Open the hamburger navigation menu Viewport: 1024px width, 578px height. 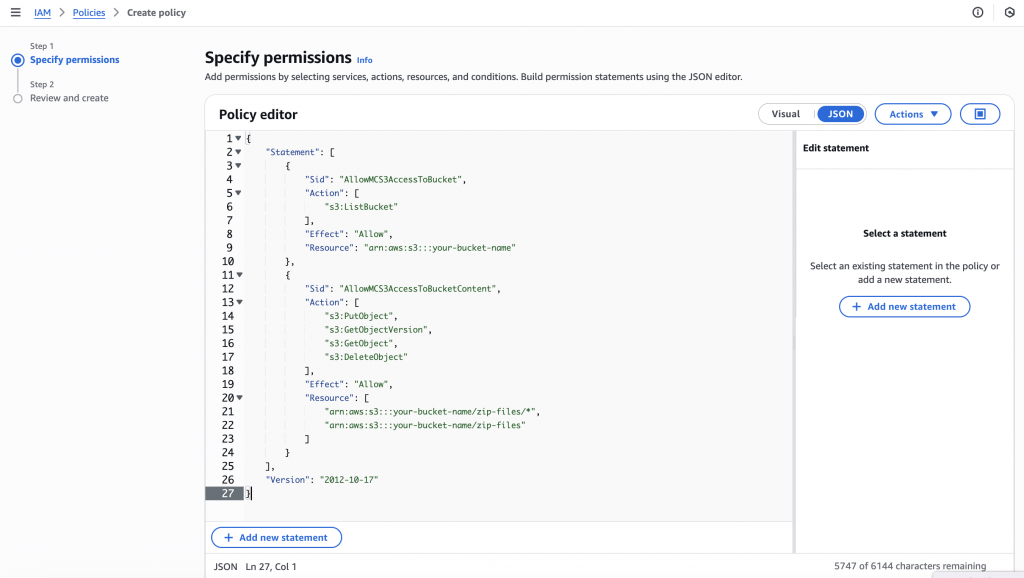tap(16, 12)
